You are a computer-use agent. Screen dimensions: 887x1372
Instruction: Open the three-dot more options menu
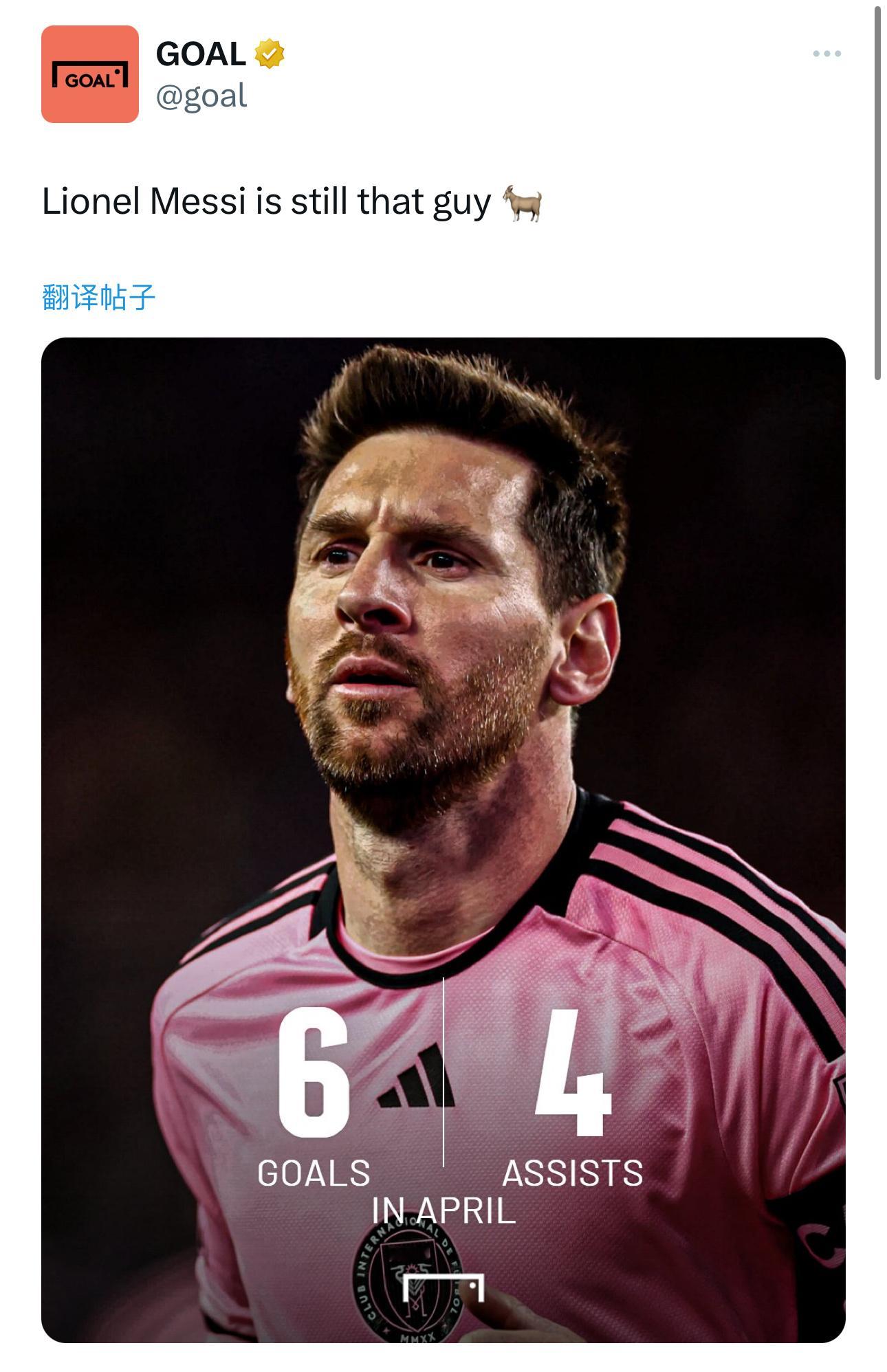tap(826, 54)
